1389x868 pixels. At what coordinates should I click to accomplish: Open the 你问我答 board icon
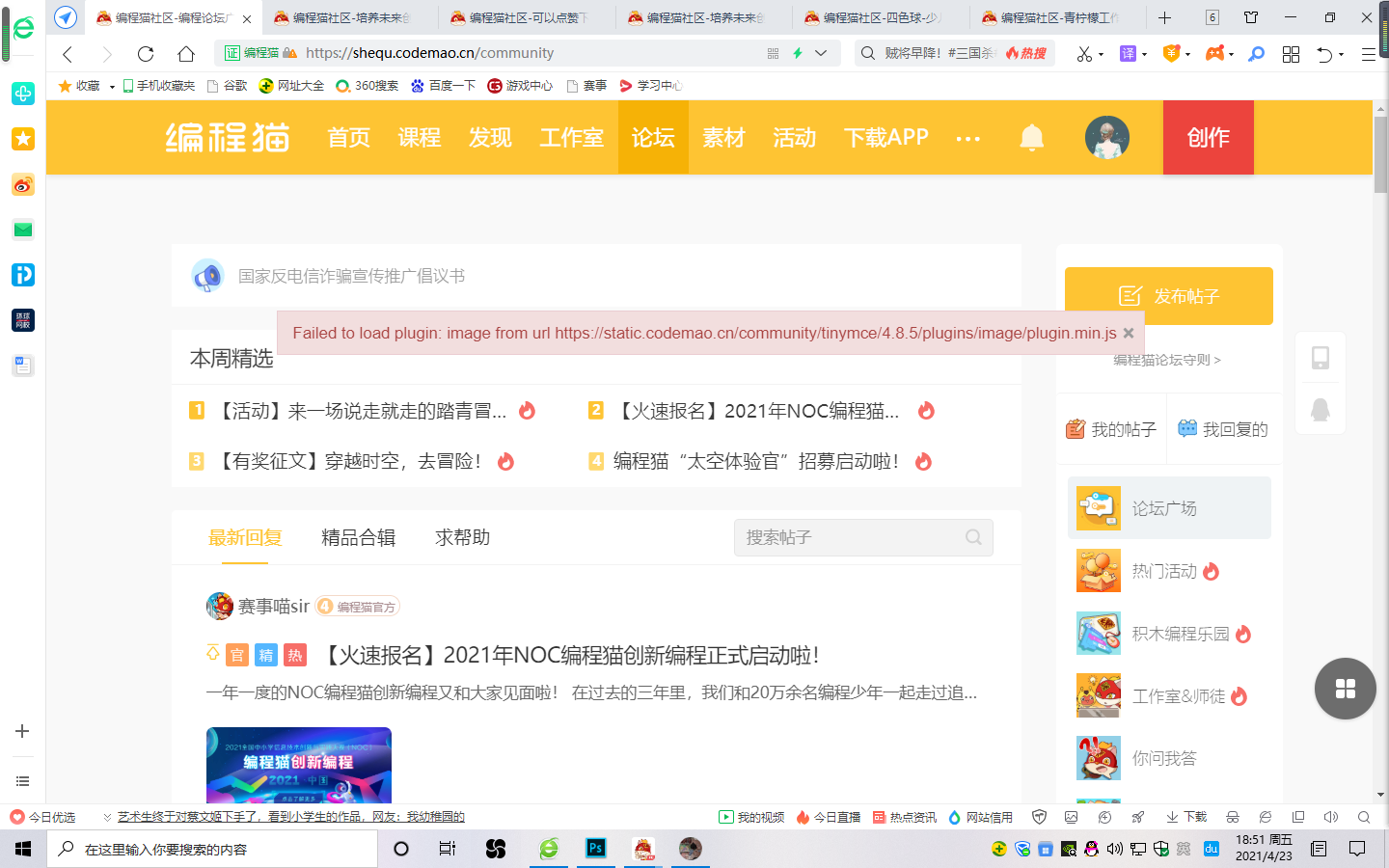click(1099, 758)
